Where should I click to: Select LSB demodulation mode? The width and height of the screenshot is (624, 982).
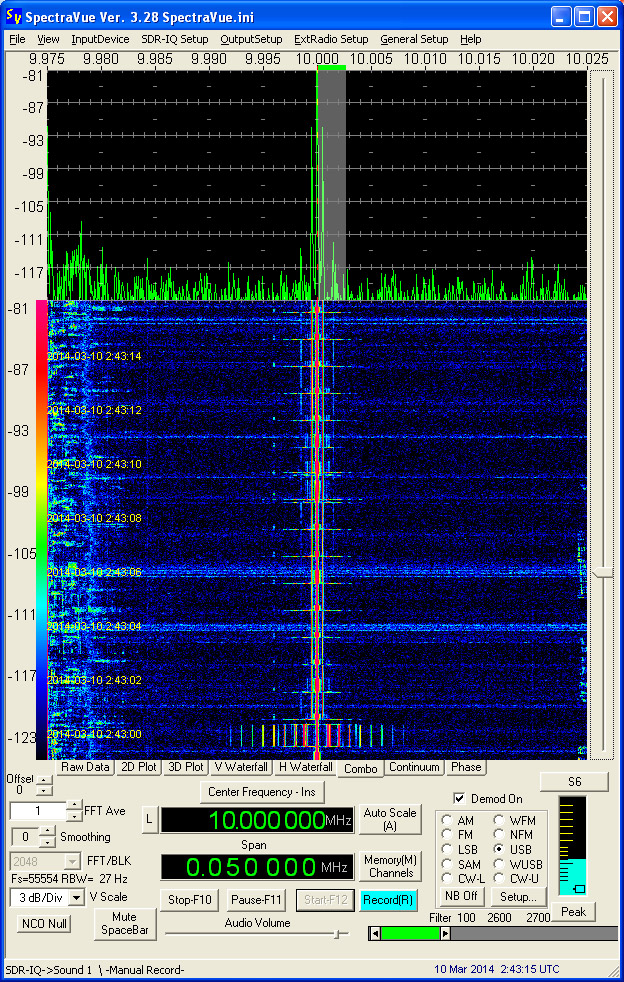(x=447, y=849)
